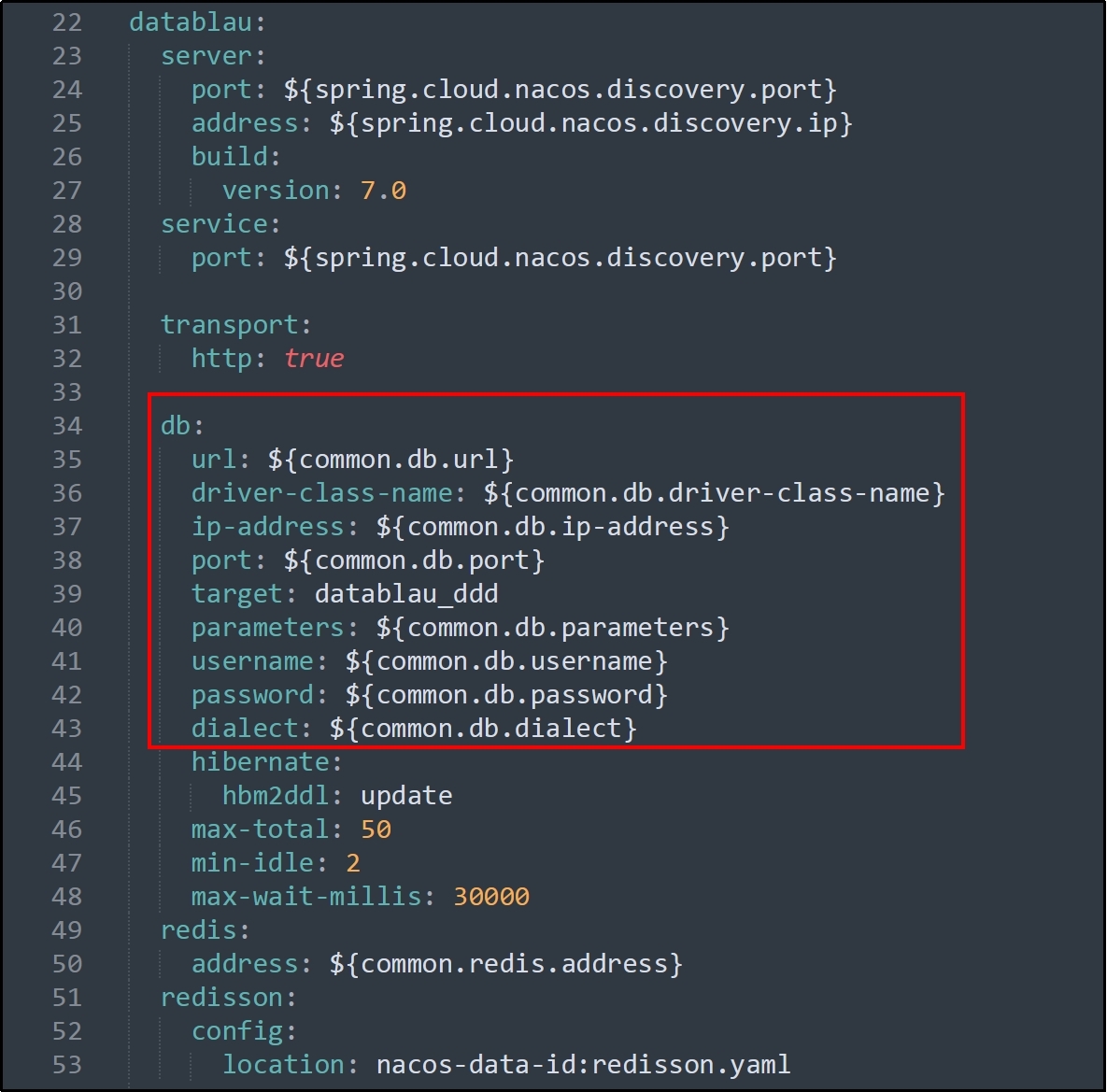The width and height of the screenshot is (1107, 1092).
Task: Click the 'redisson:' key
Action: tap(228, 998)
